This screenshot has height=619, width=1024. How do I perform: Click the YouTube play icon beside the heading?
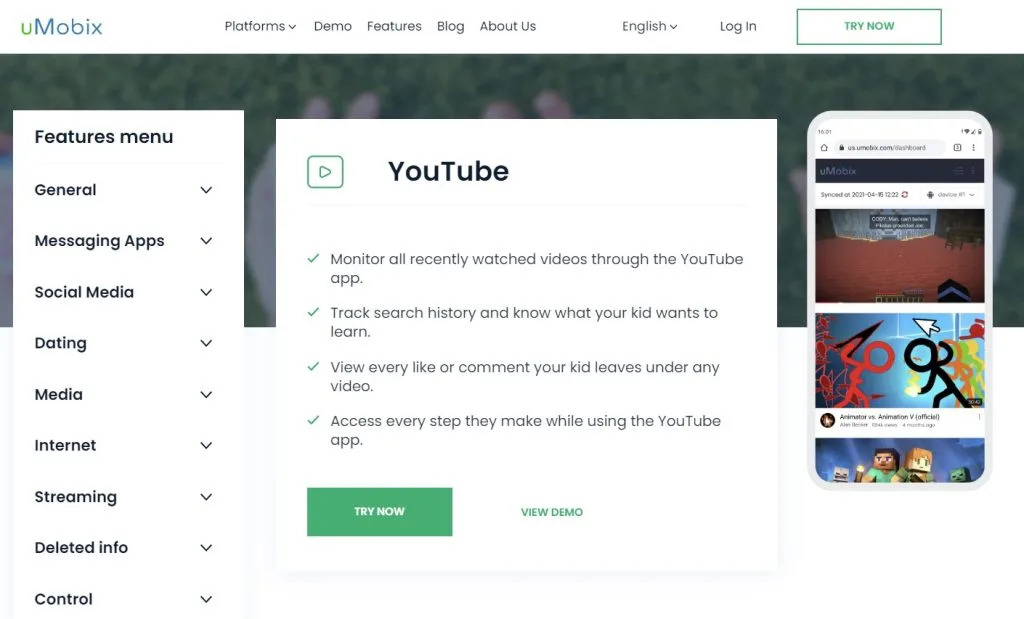click(324, 172)
